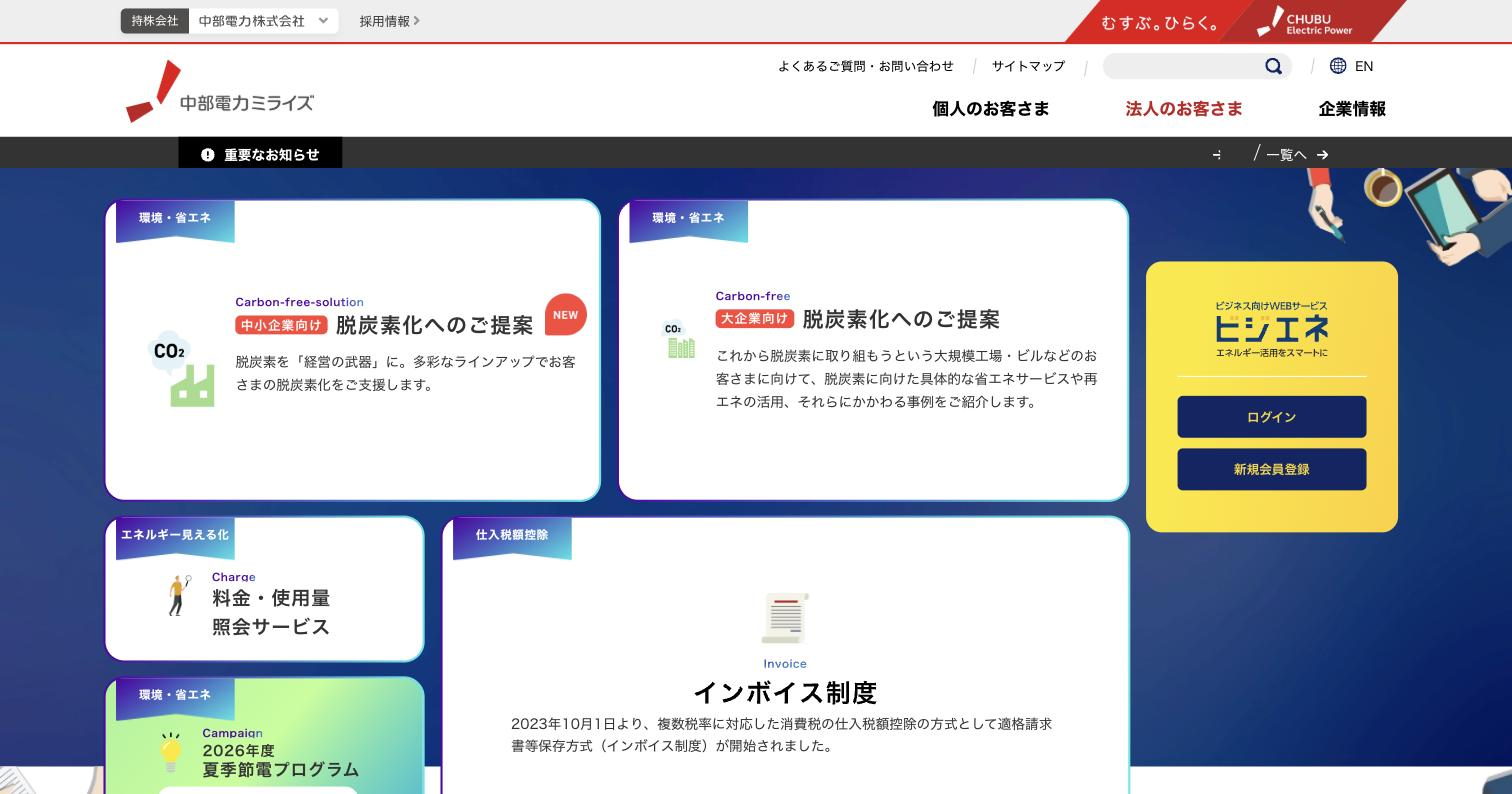1512x794 pixels.
Task: Open よくあるご質問・お問い合わせ page
Action: tap(866, 66)
